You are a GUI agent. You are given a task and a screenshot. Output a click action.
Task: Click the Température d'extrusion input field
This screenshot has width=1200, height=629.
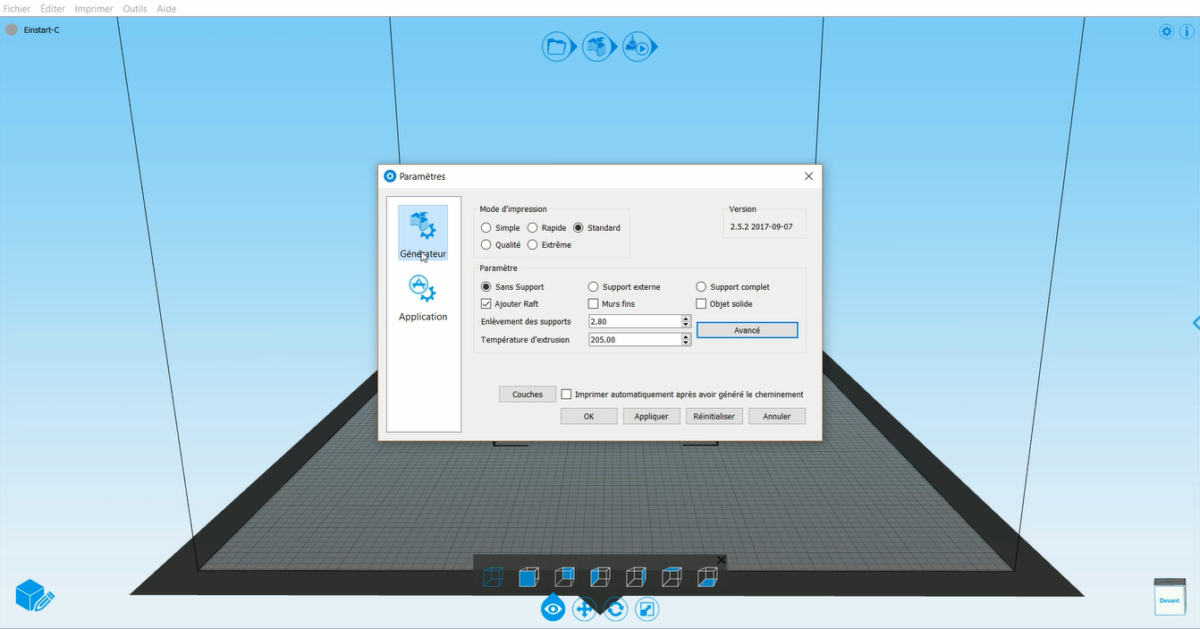point(634,340)
